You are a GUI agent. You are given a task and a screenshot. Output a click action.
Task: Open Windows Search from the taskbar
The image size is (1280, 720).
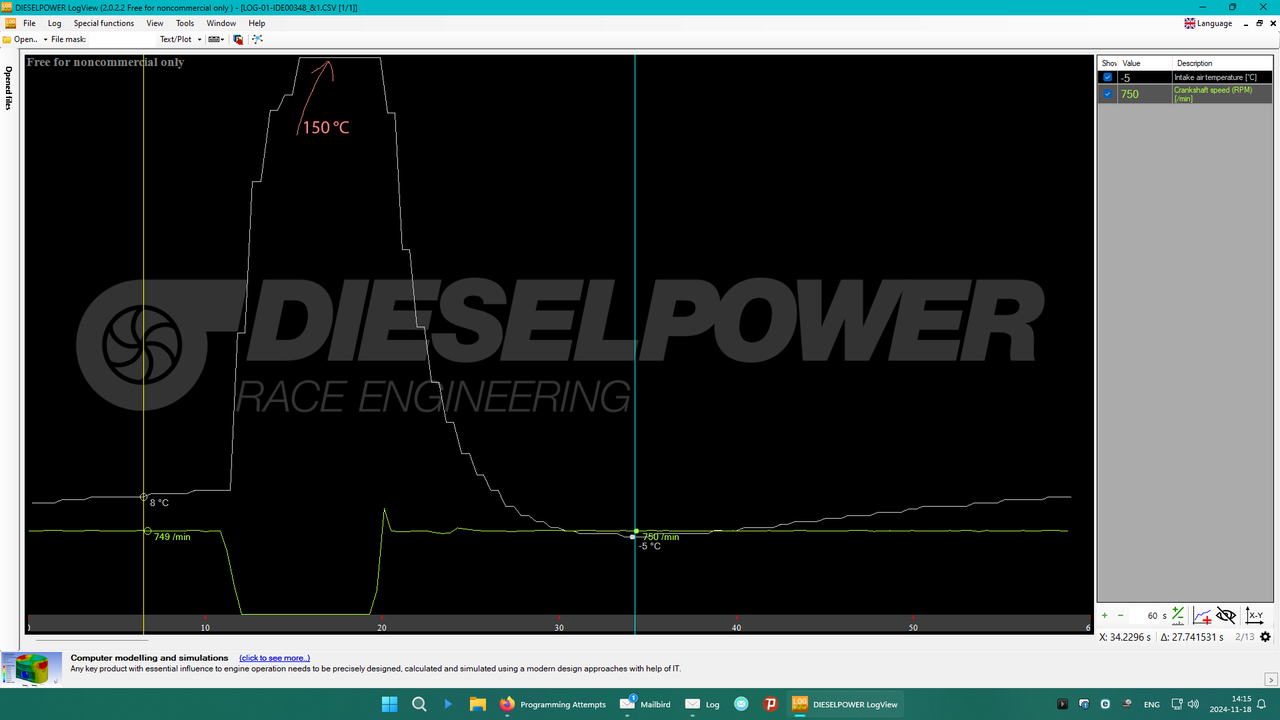pos(420,704)
